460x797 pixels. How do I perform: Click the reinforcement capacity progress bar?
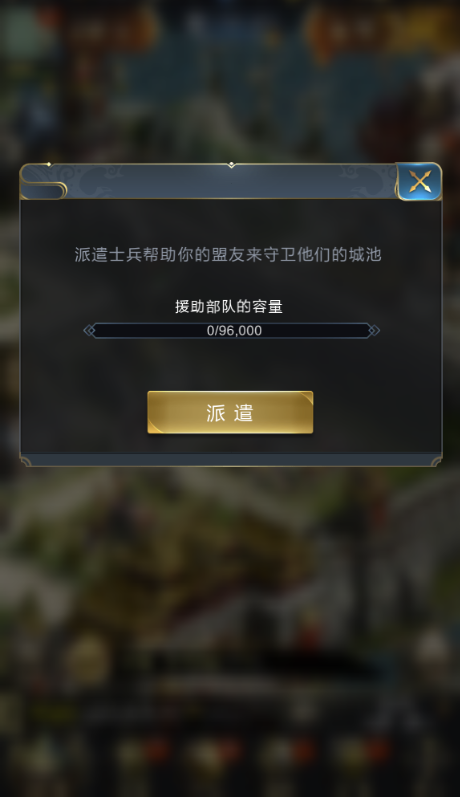click(x=232, y=330)
